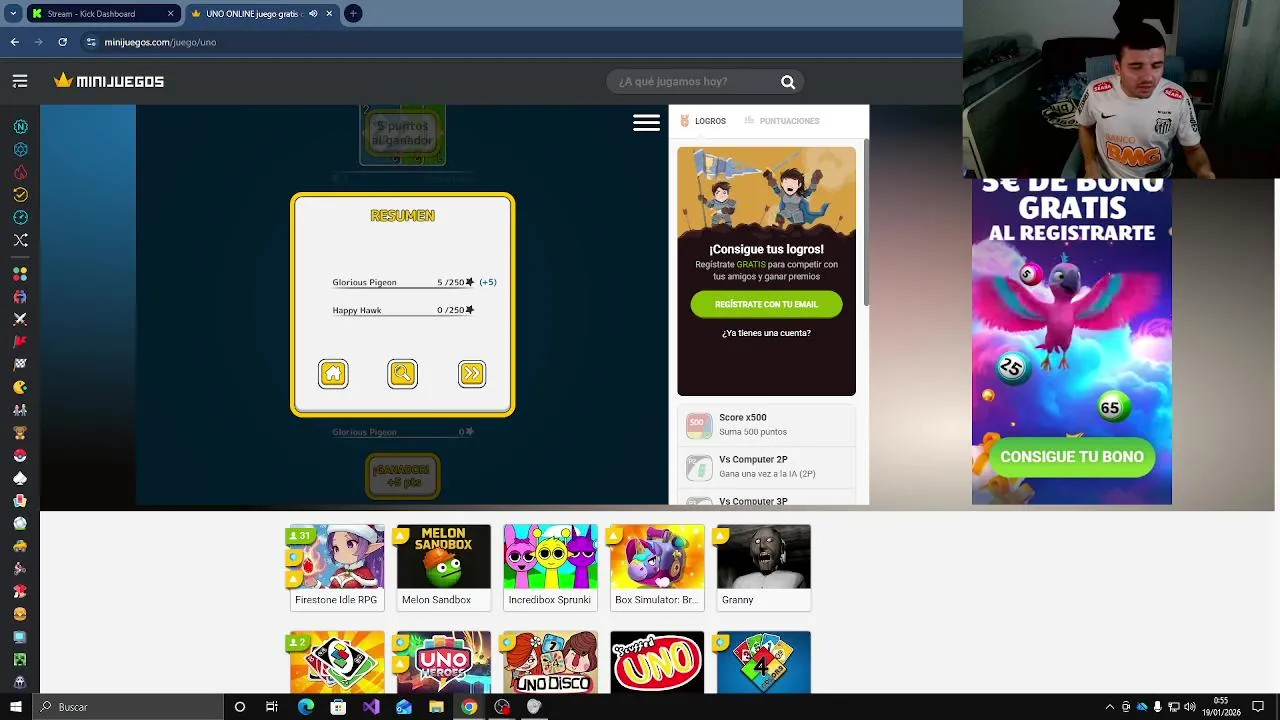Open the colorful dots category icon
The width and height of the screenshot is (1280, 720).
click(x=20, y=274)
